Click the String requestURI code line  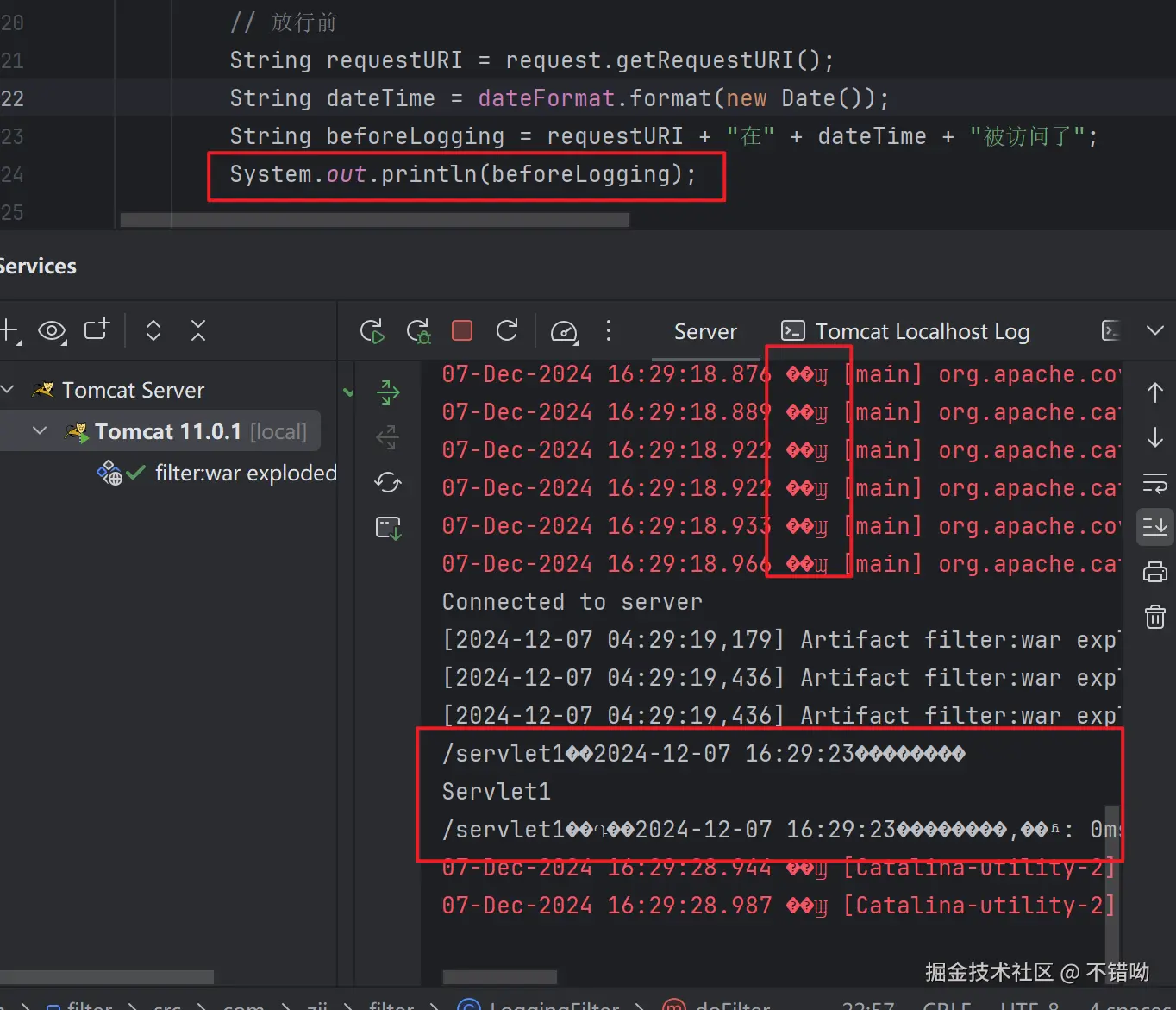[532, 60]
